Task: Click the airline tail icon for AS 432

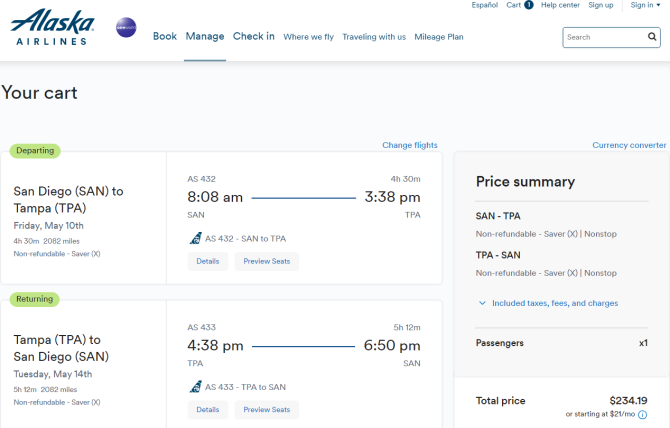Action: [x=195, y=238]
